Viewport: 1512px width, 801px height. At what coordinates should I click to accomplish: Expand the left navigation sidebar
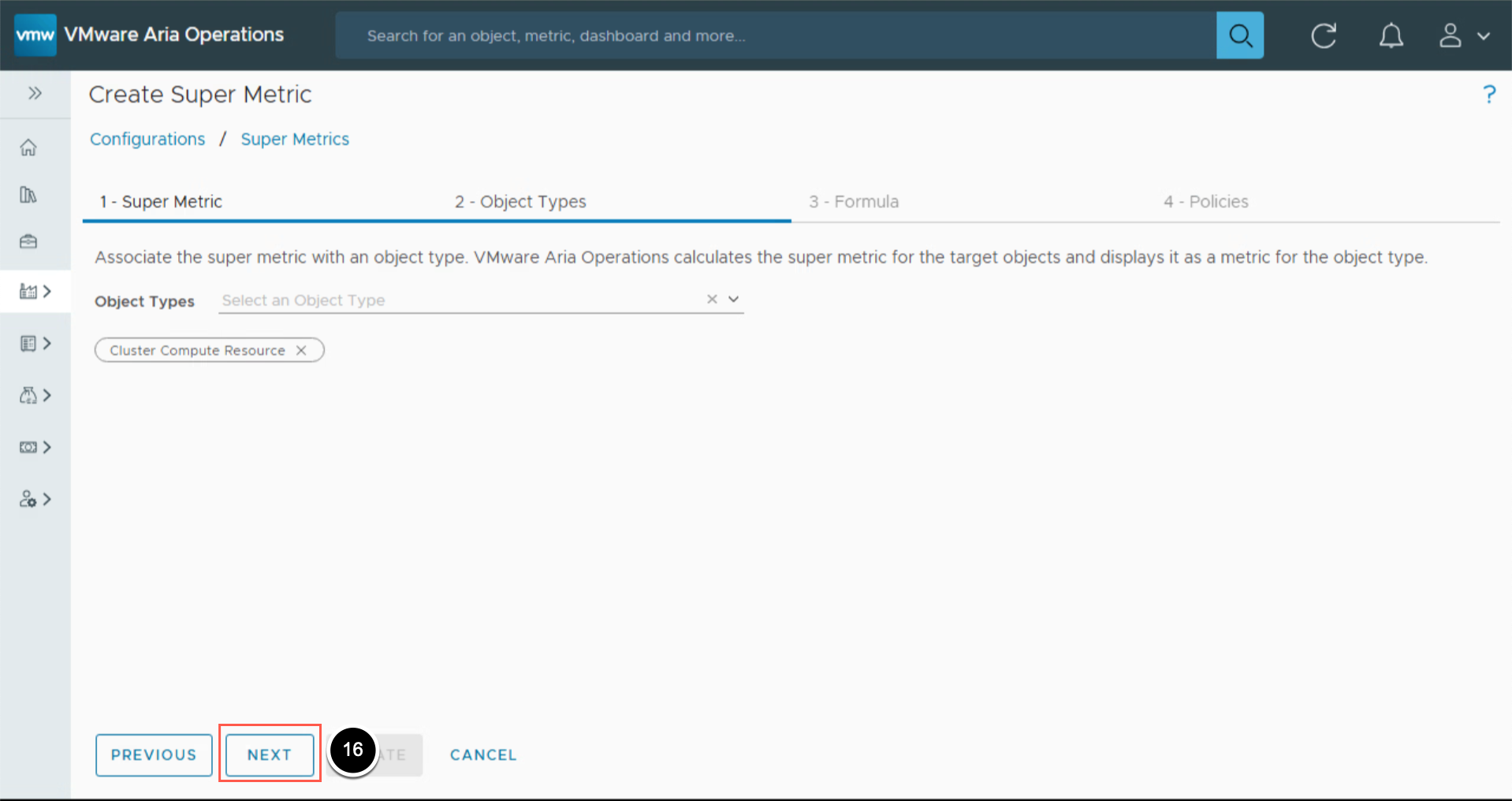click(35, 94)
